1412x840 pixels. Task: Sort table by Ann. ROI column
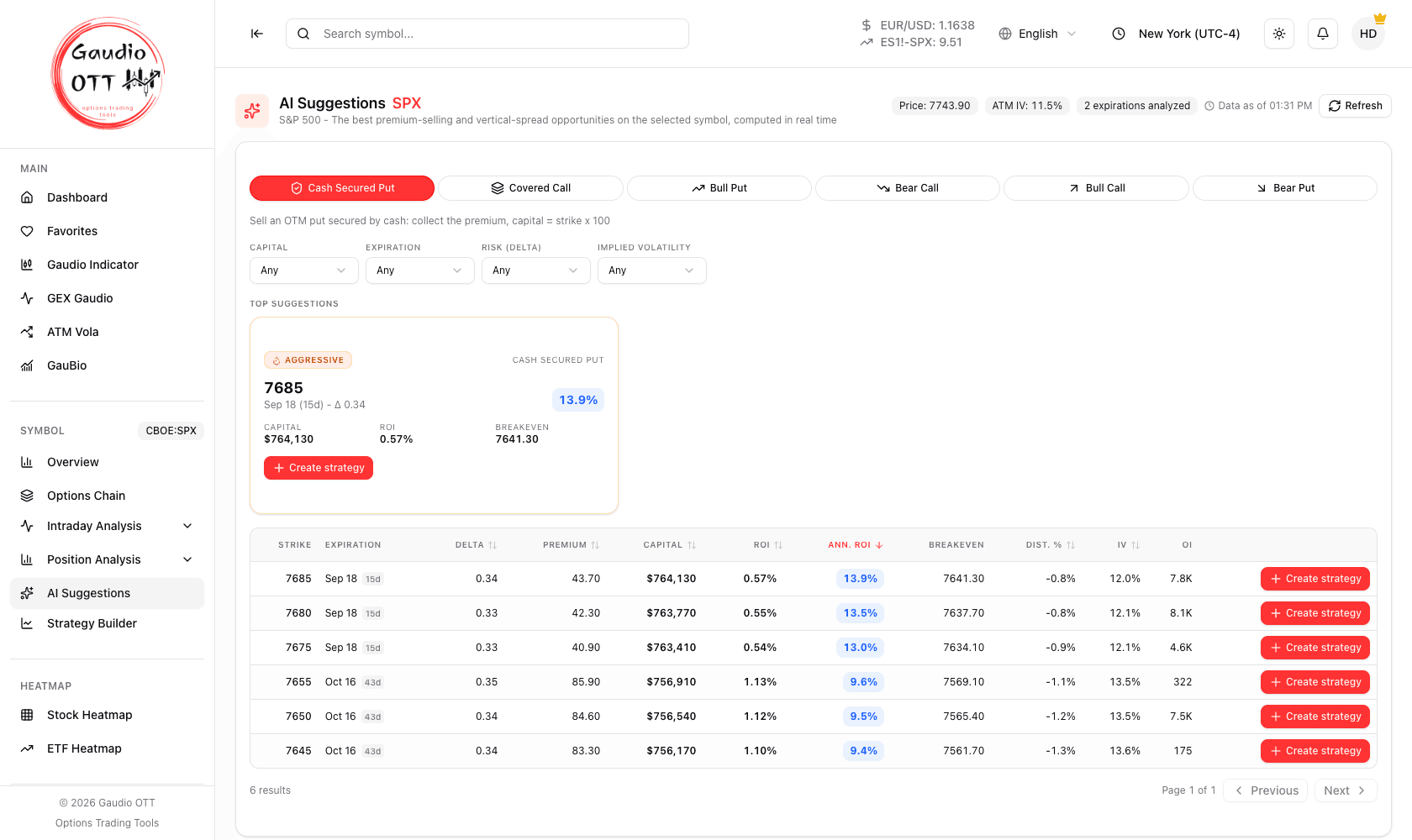(856, 545)
